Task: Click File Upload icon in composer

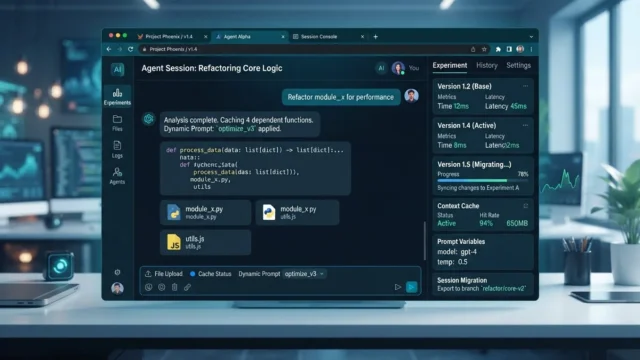Action: tap(148, 274)
